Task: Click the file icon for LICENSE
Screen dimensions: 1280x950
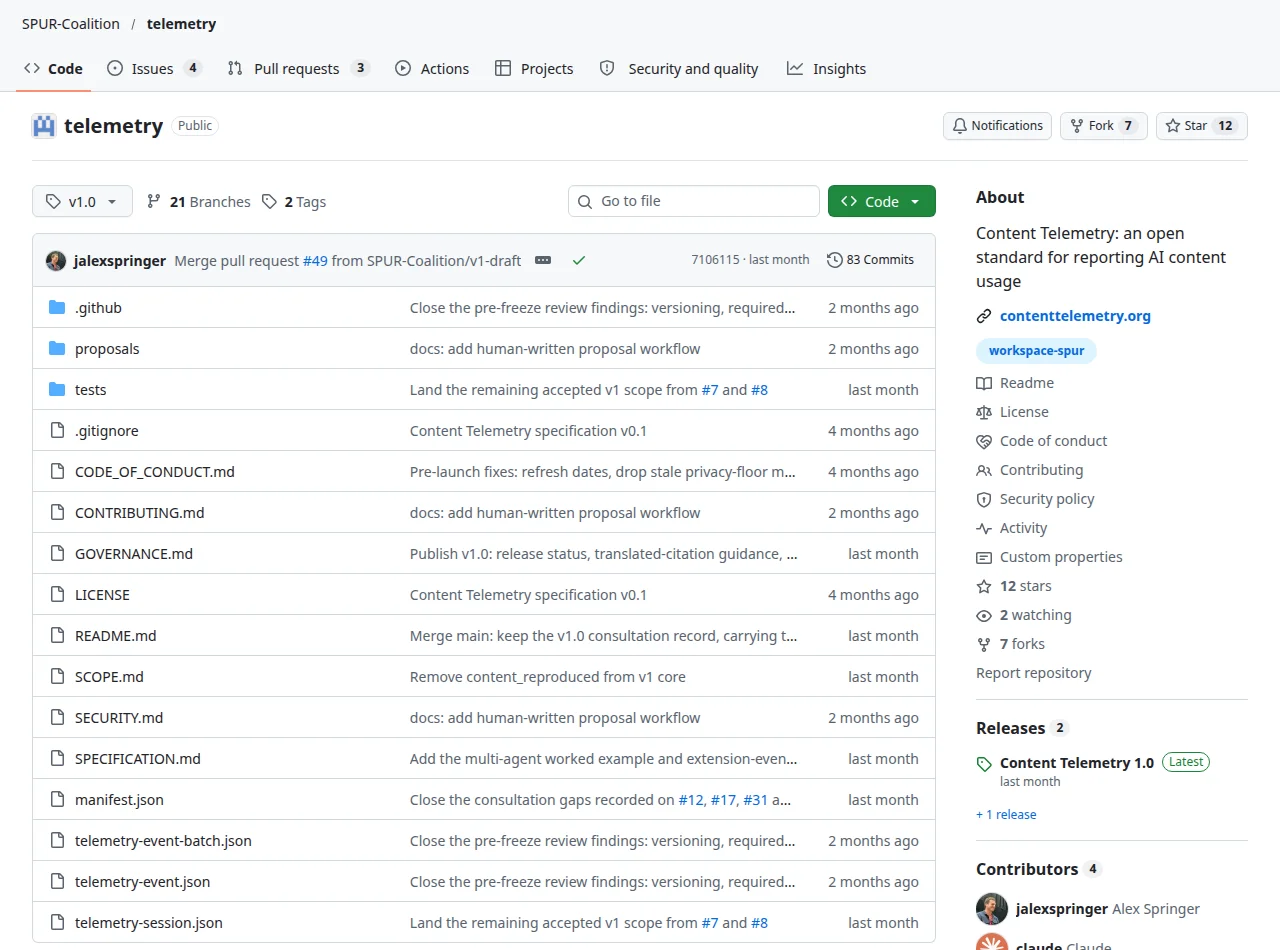Action: point(57,595)
